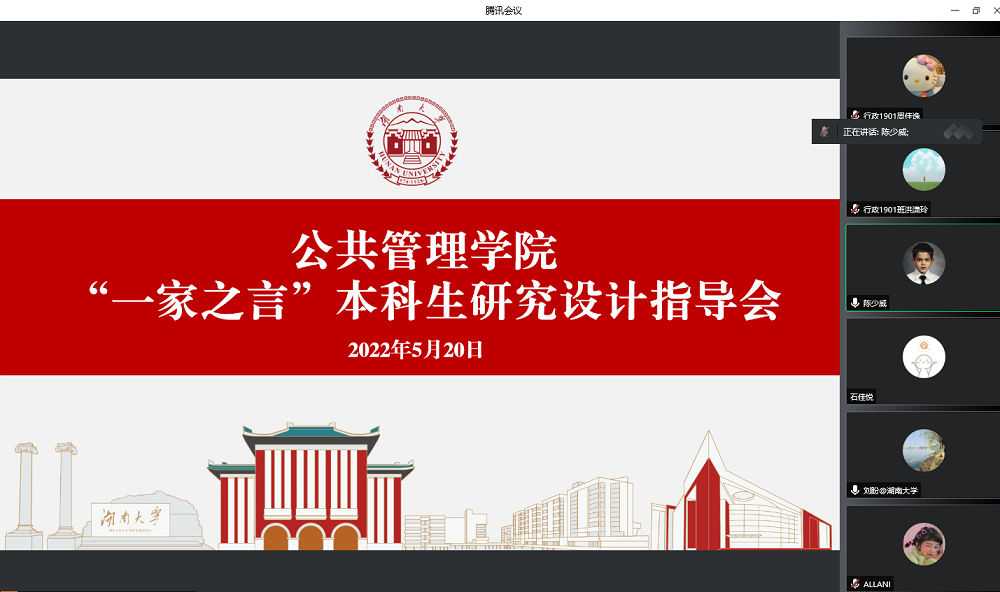Click the '正在讲话: 陈少威' speaker text
This screenshot has width=1000, height=592.
point(875,132)
